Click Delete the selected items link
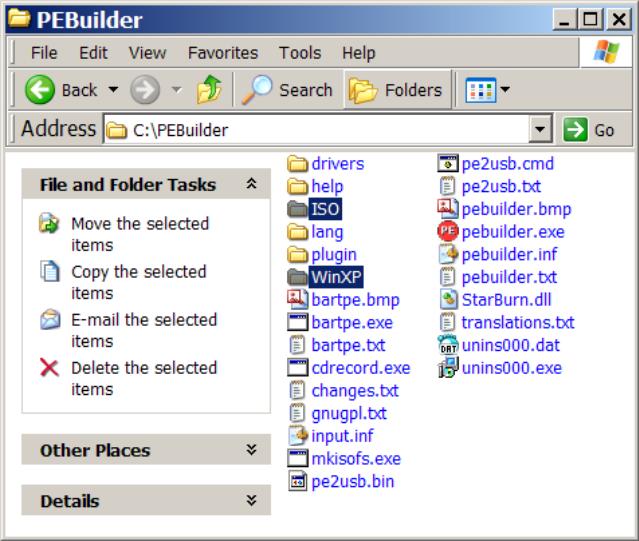The height and width of the screenshot is (541, 639). [x=144, y=378]
